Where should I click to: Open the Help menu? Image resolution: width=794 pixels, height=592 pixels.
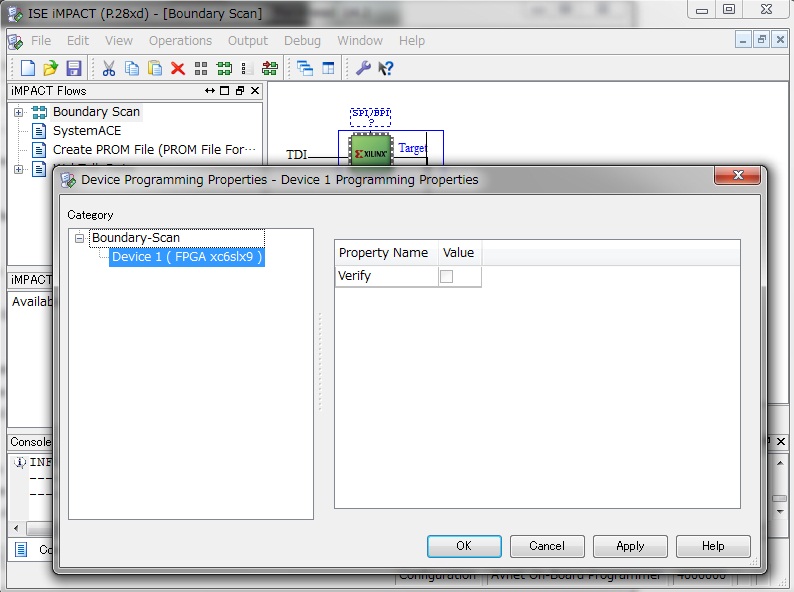click(412, 41)
